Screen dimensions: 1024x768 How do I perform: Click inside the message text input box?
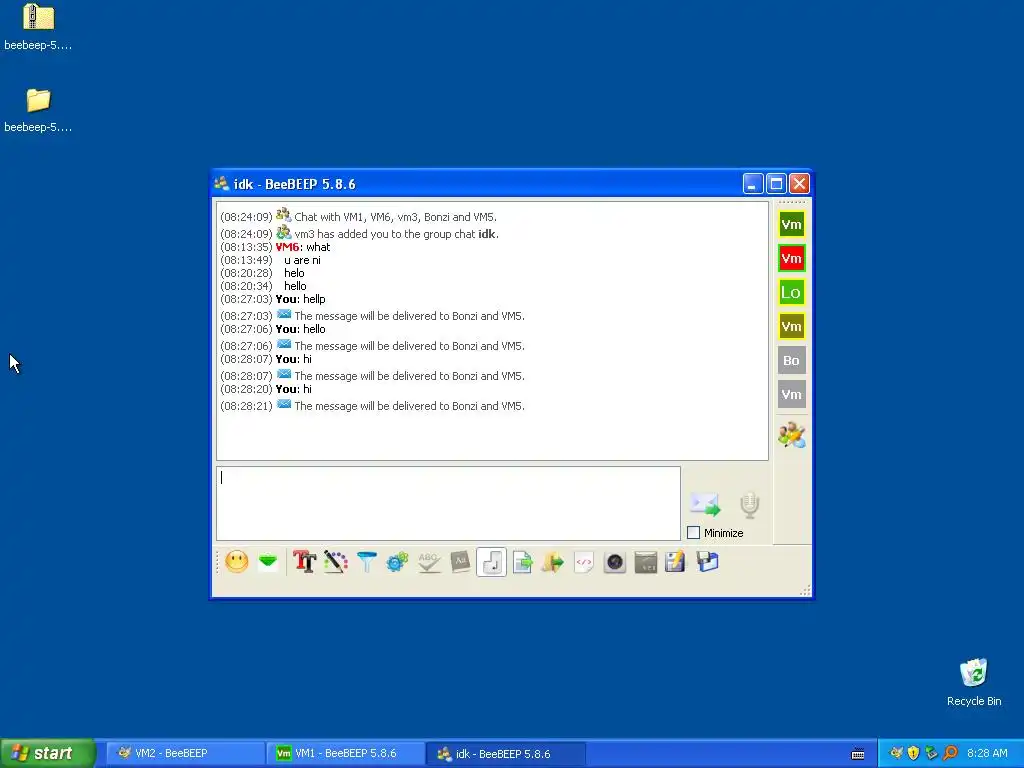tap(448, 504)
